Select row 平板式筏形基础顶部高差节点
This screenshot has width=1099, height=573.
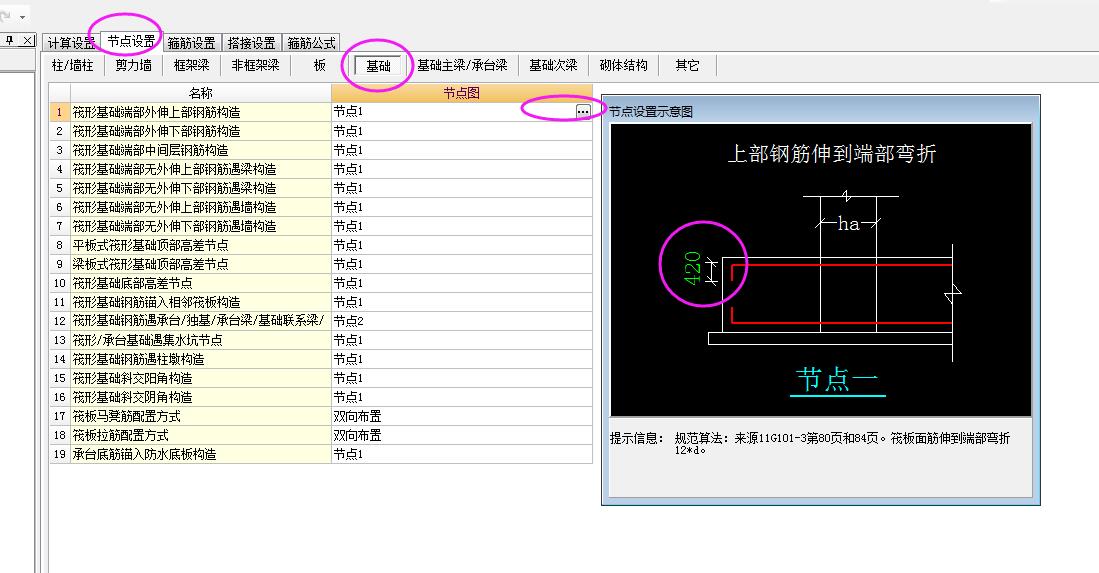coord(200,245)
